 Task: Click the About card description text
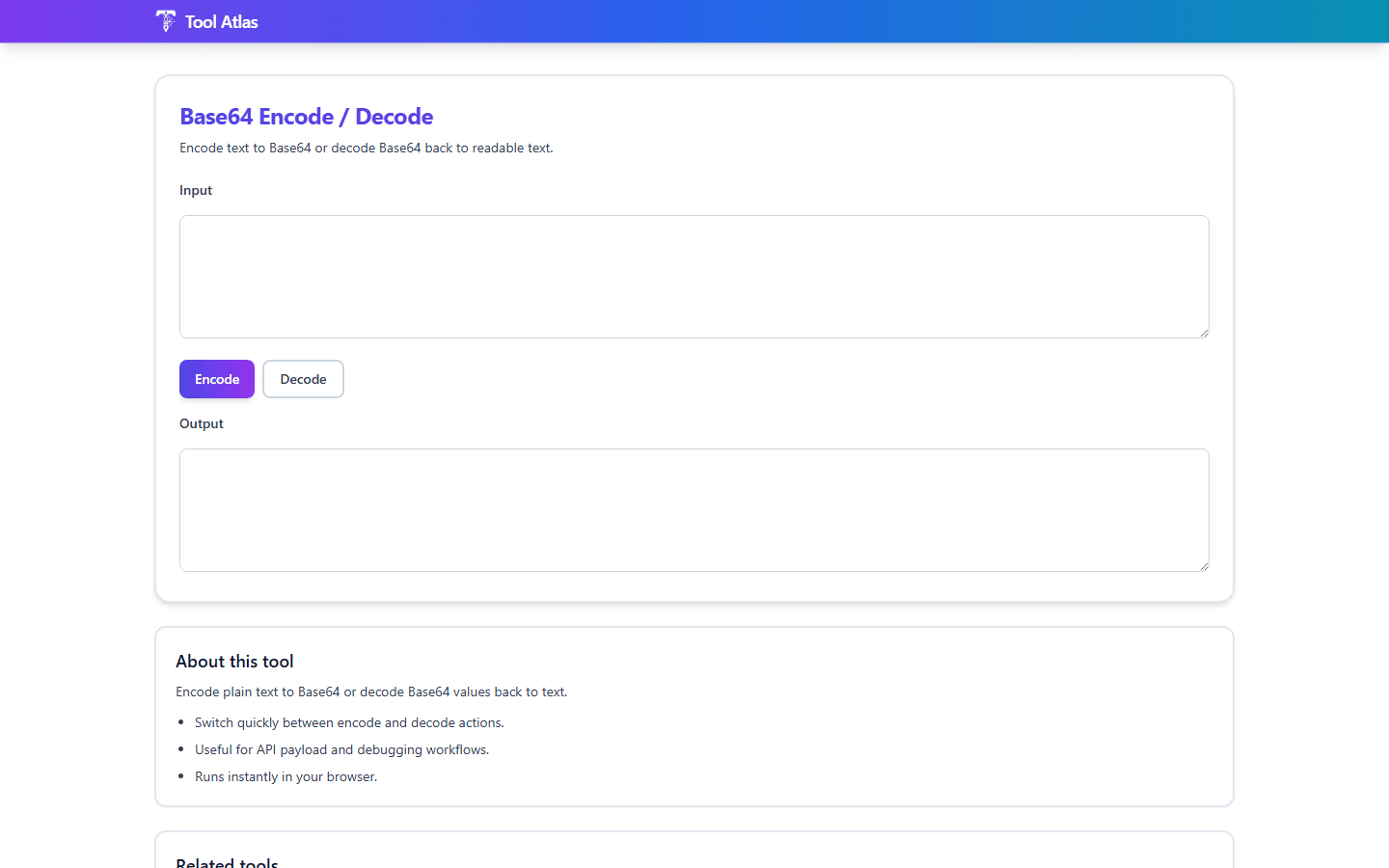[371, 692]
